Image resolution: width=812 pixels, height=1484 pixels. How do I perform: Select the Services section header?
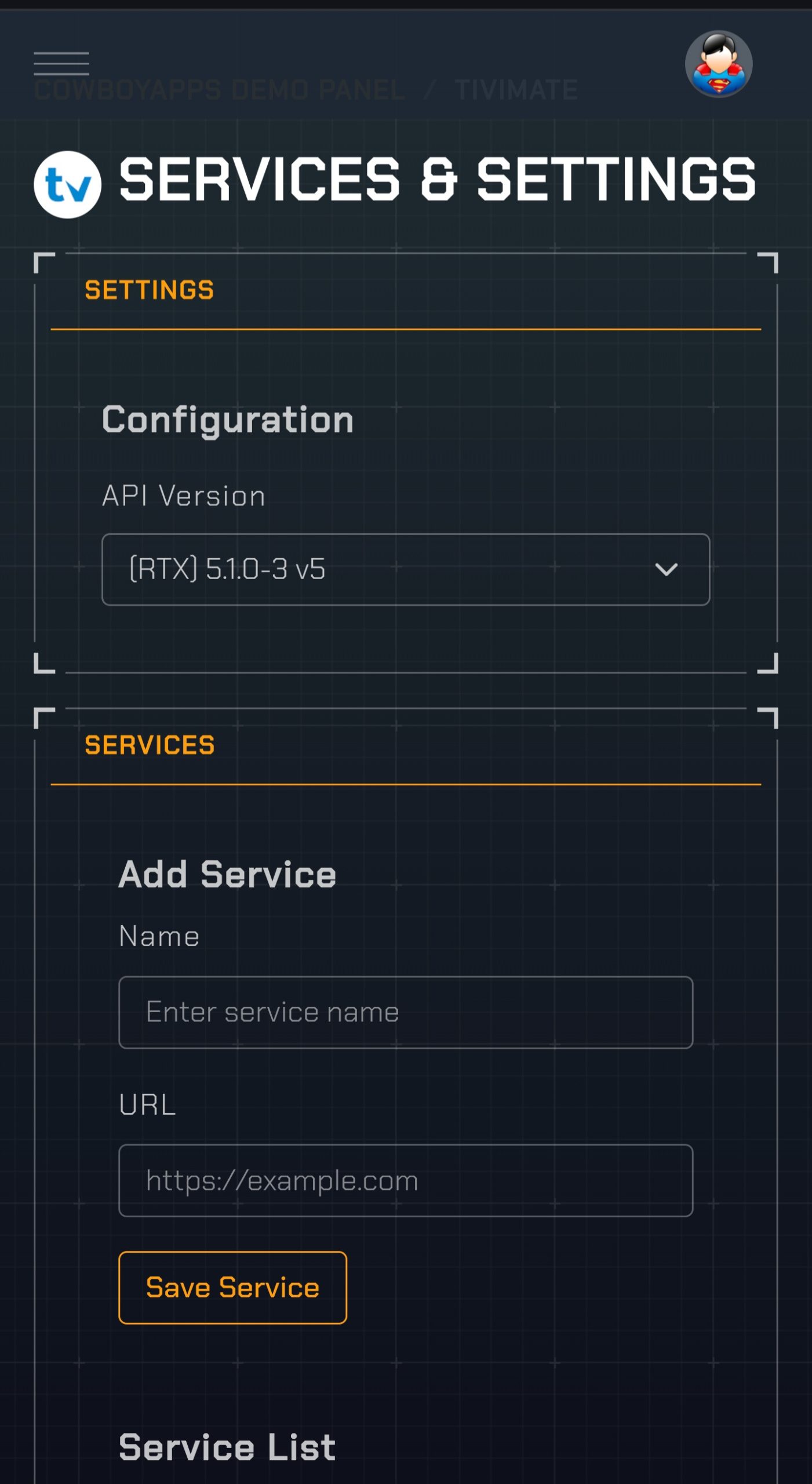150,745
